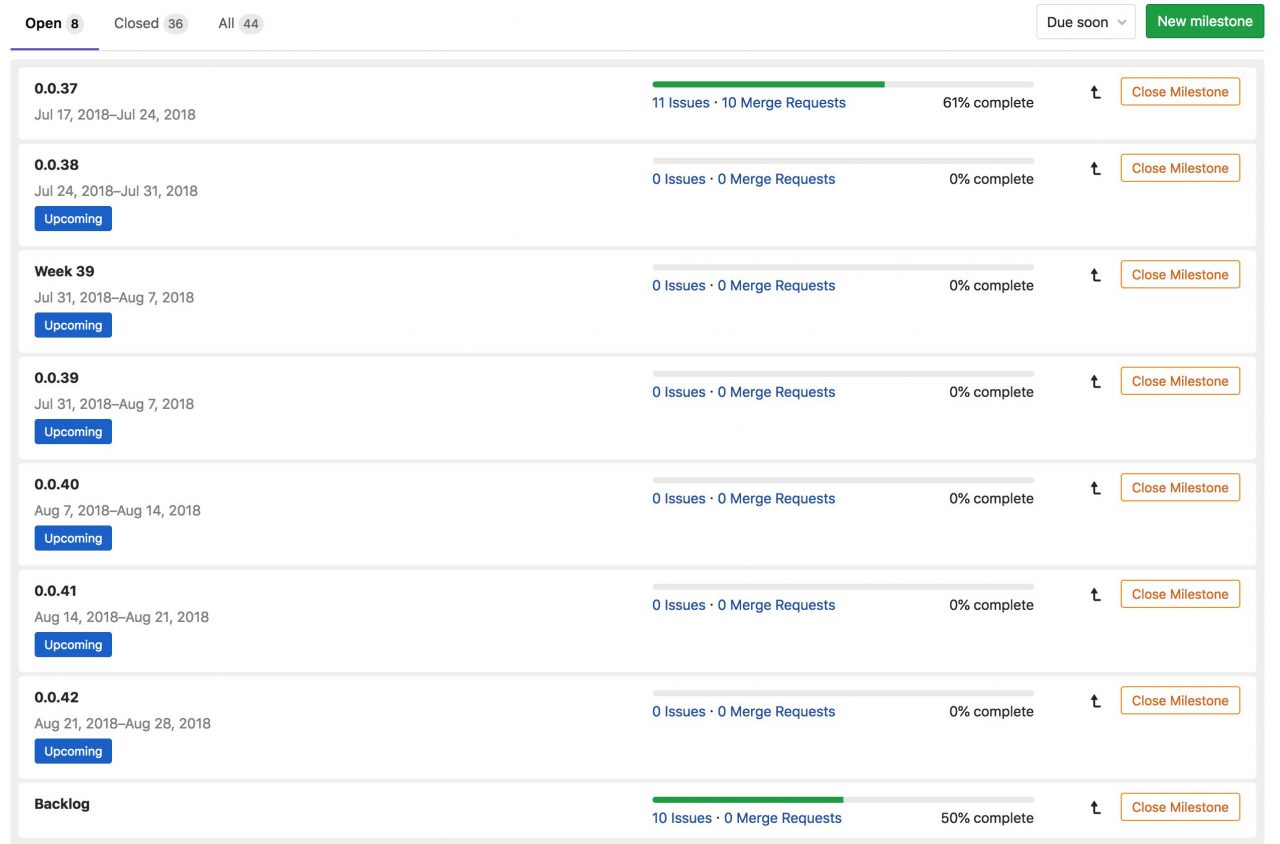1280x844 pixels.
Task: Open the milestone titled Week 39
Action: click(64, 270)
